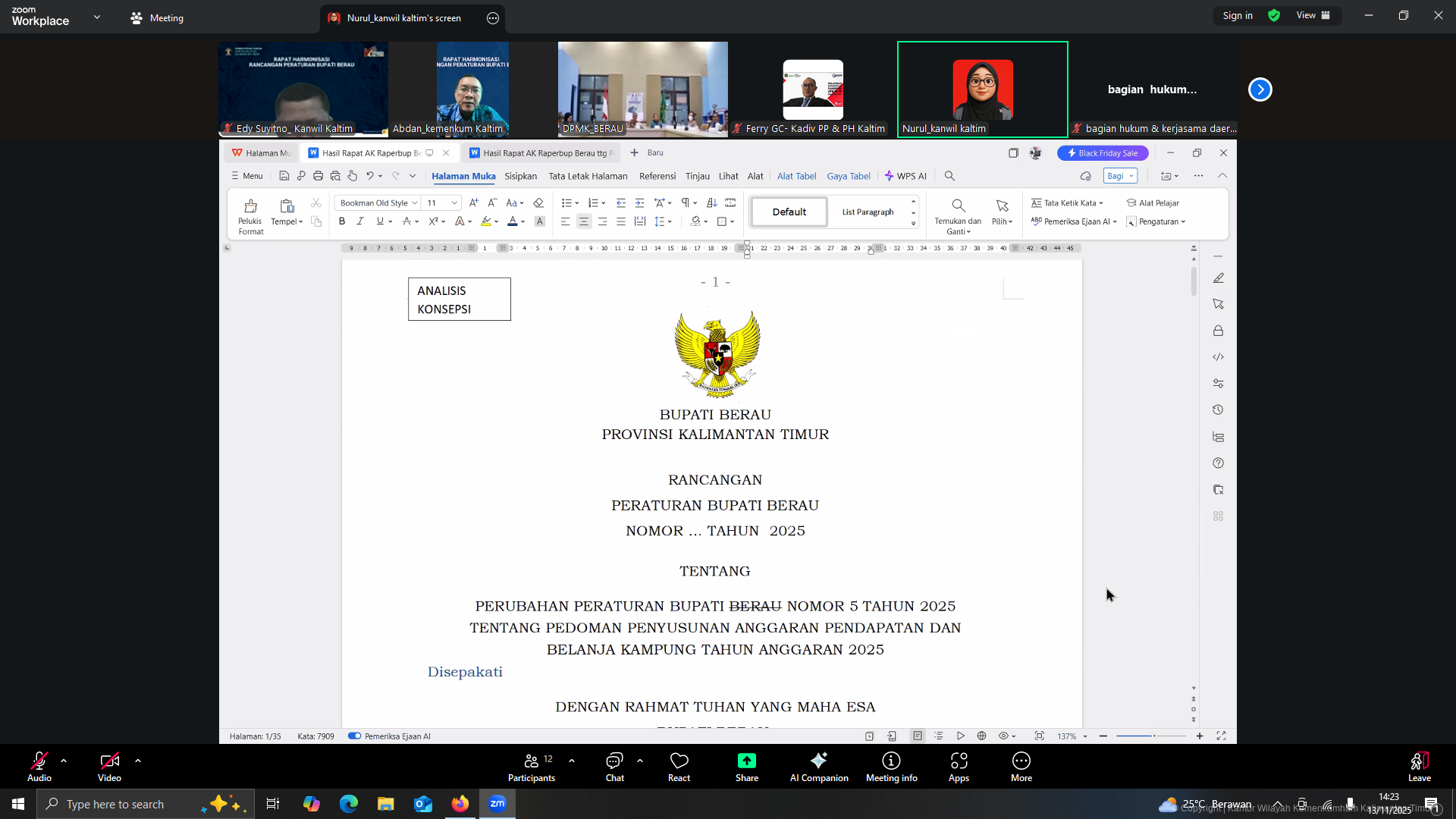Open Bookman Old Style font dropdown
This screenshot has height=819, width=1456.
coord(415,203)
